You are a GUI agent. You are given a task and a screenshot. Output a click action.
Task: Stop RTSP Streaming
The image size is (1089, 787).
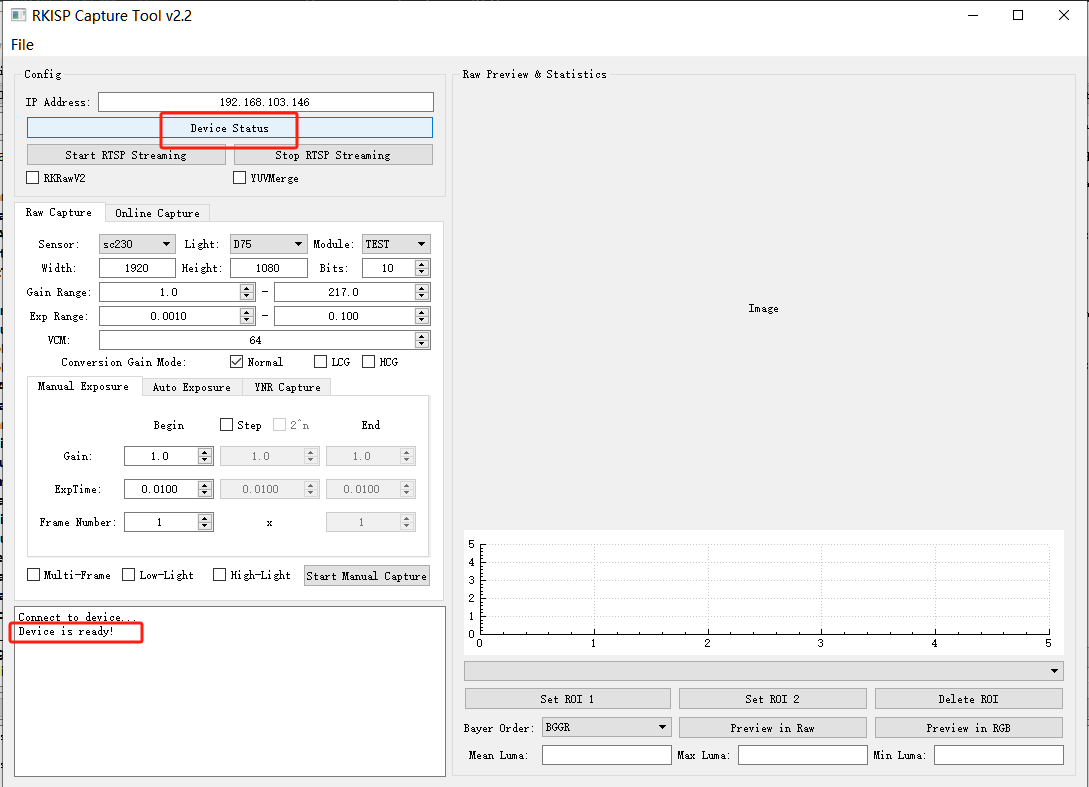point(333,155)
